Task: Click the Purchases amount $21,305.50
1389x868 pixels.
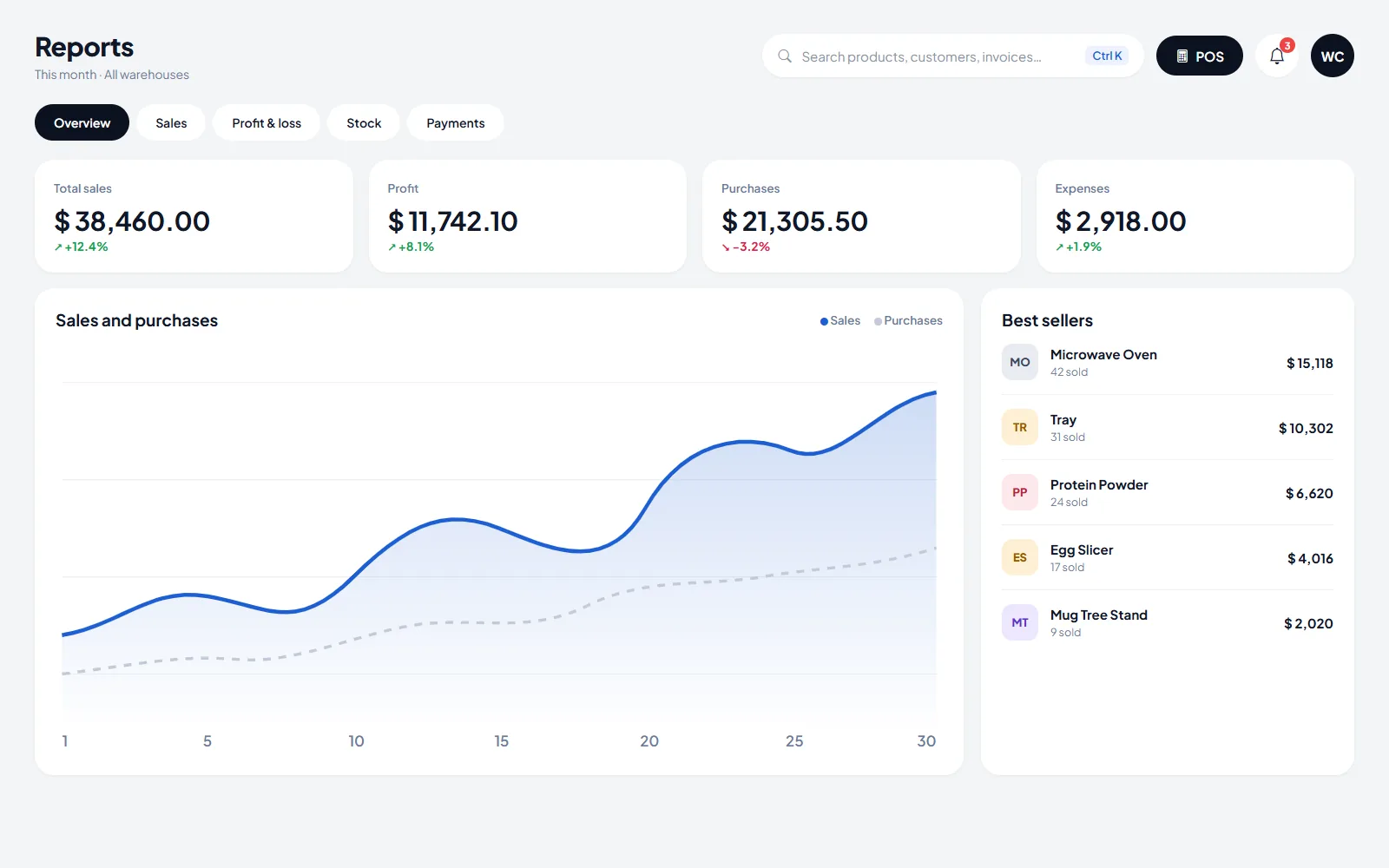Action: [794, 221]
